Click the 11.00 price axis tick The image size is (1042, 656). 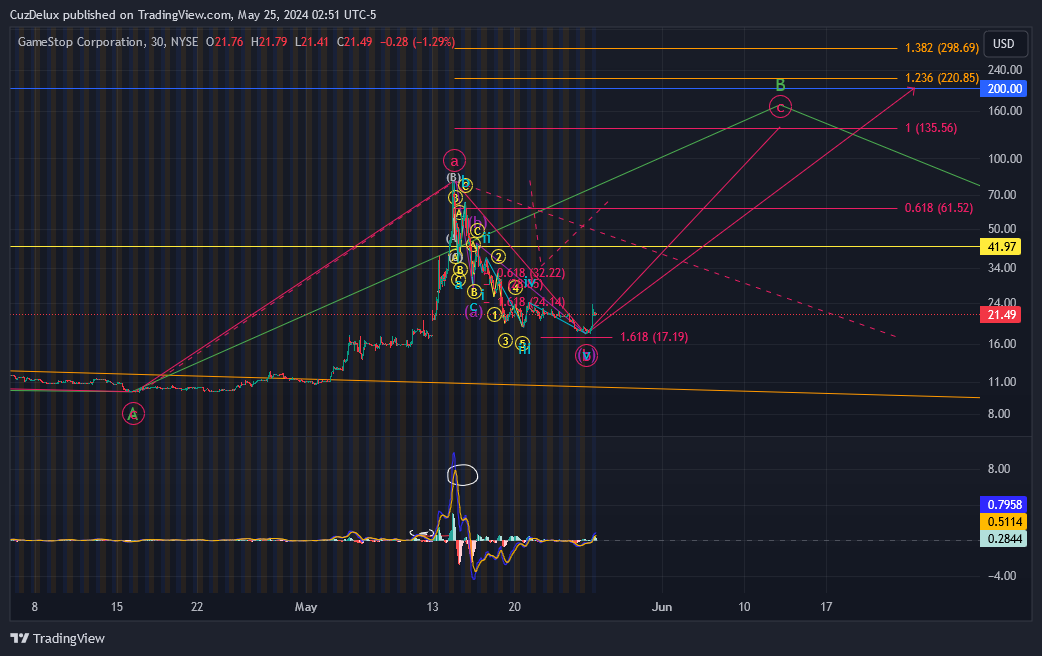click(x=1002, y=382)
